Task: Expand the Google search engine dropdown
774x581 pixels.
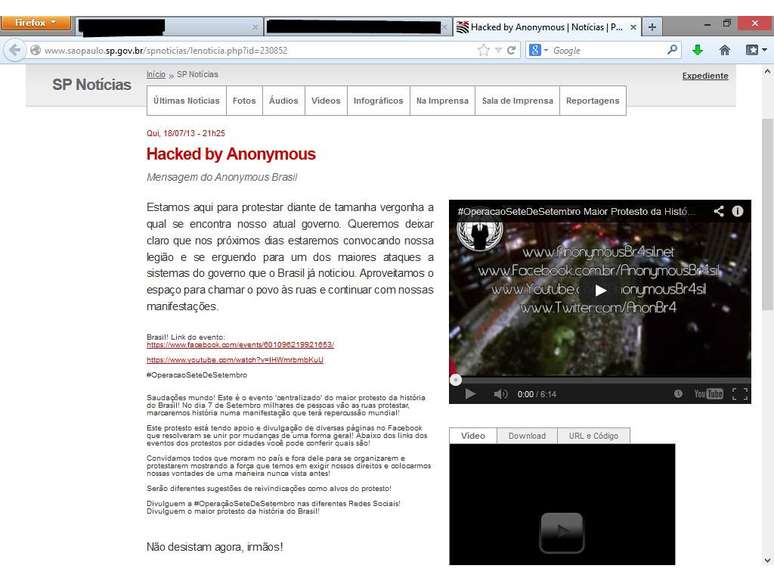Action: 540,50
